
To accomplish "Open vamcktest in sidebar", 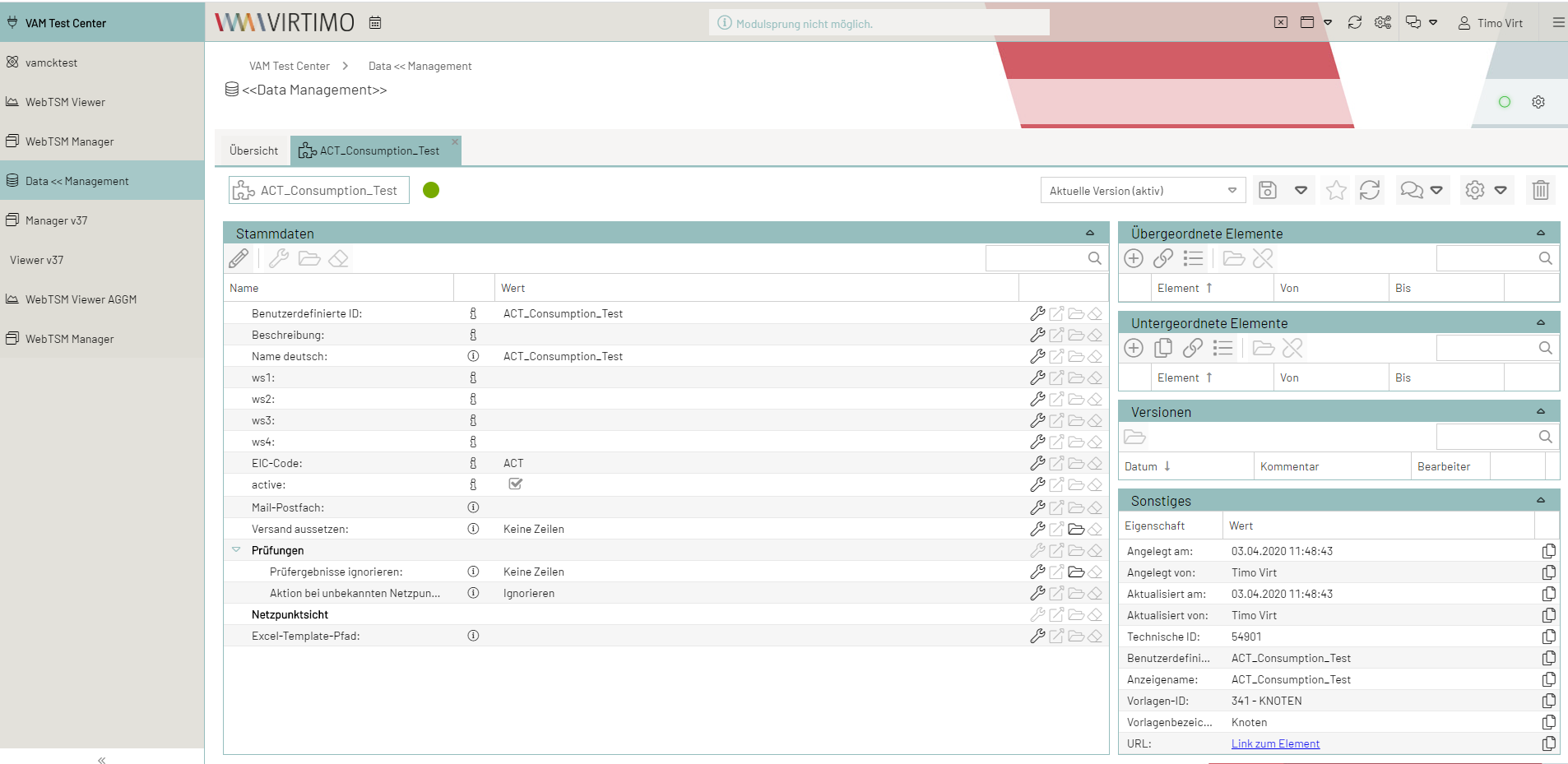I will click(102, 63).
